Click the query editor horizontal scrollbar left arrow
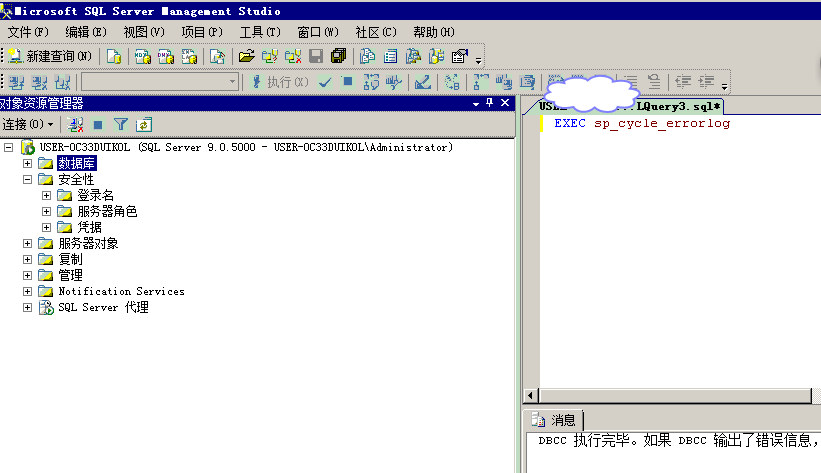The height and width of the screenshot is (473, 821). (531, 396)
